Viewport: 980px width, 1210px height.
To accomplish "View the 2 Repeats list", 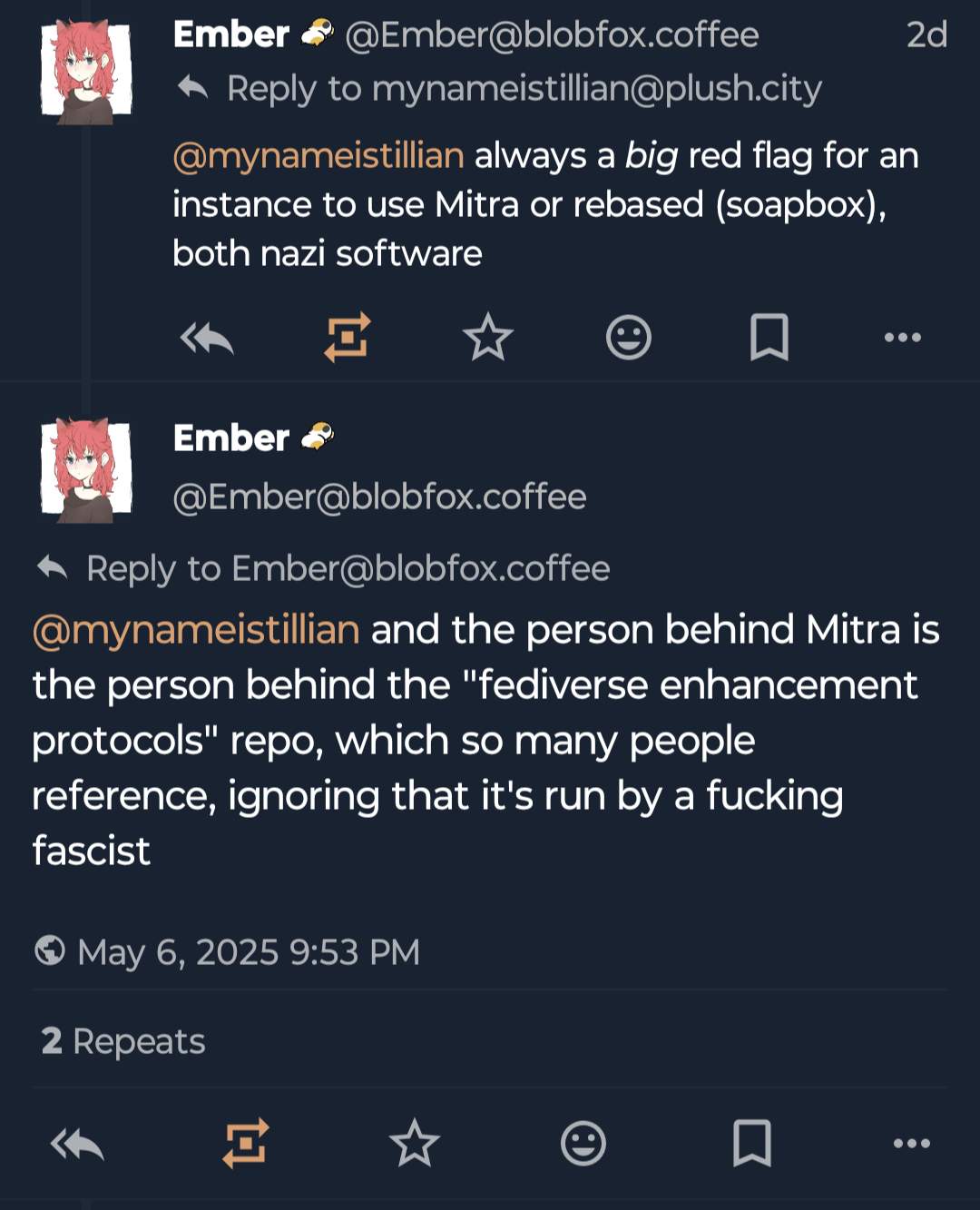I will (x=123, y=1041).
